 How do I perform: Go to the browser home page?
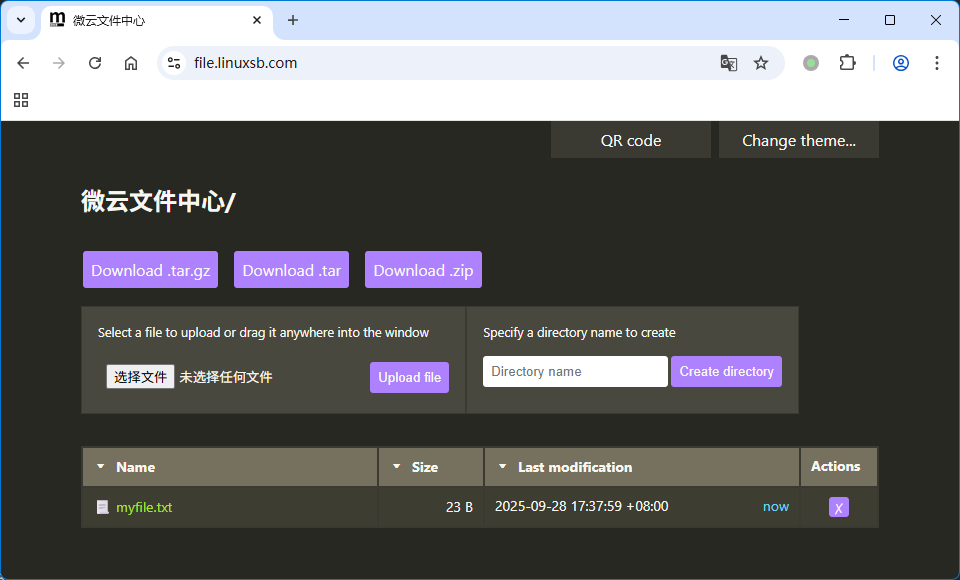pyautogui.click(x=131, y=63)
